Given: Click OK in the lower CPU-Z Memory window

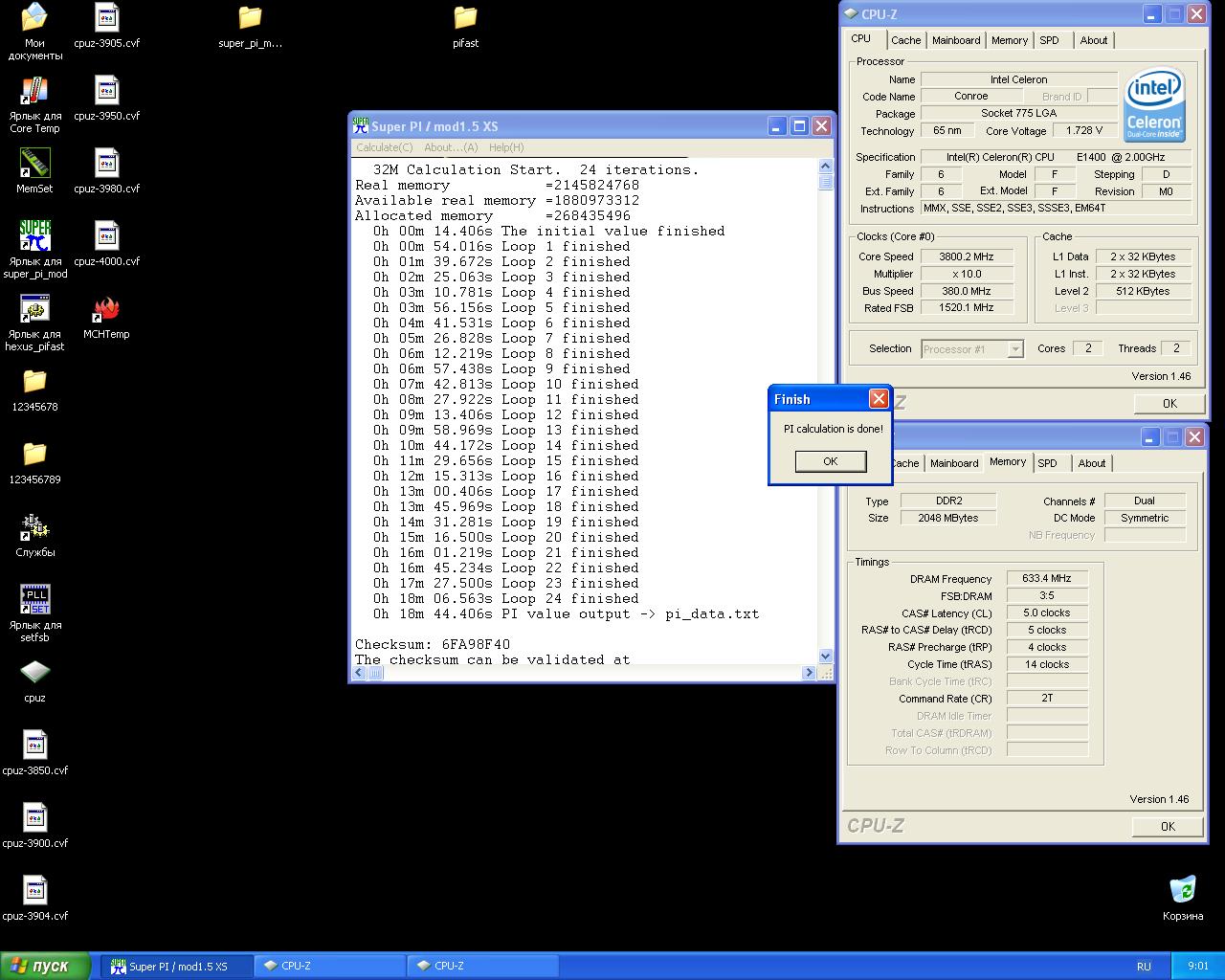Looking at the screenshot, I should 1168,826.
